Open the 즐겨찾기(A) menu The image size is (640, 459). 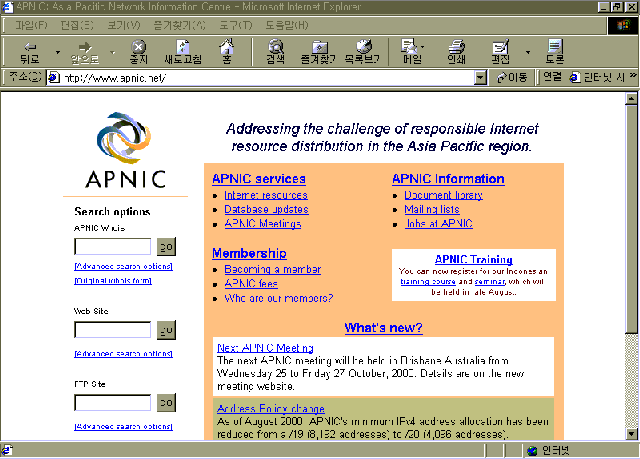click(x=180, y=25)
